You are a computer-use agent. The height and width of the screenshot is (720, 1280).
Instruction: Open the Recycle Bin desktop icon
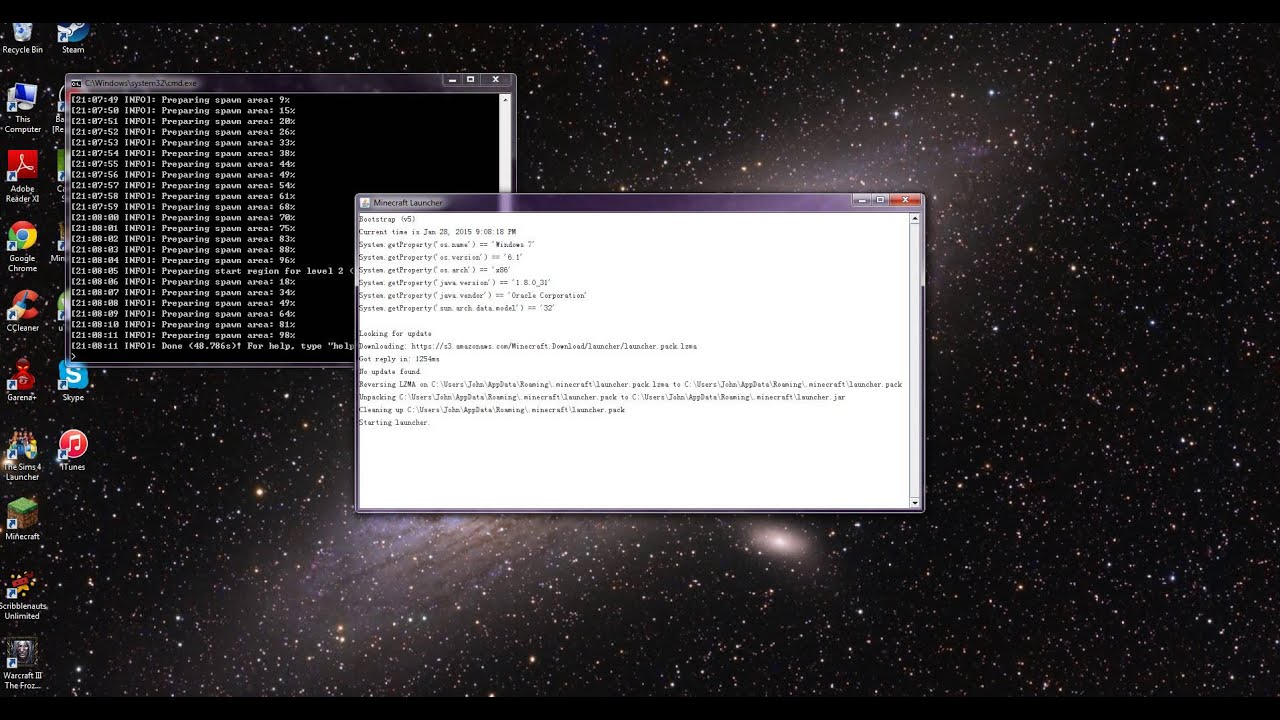click(x=22, y=38)
